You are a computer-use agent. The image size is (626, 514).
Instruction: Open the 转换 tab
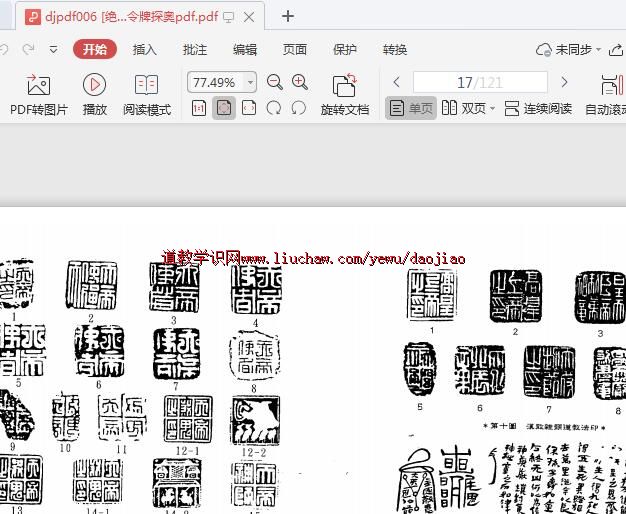point(394,50)
